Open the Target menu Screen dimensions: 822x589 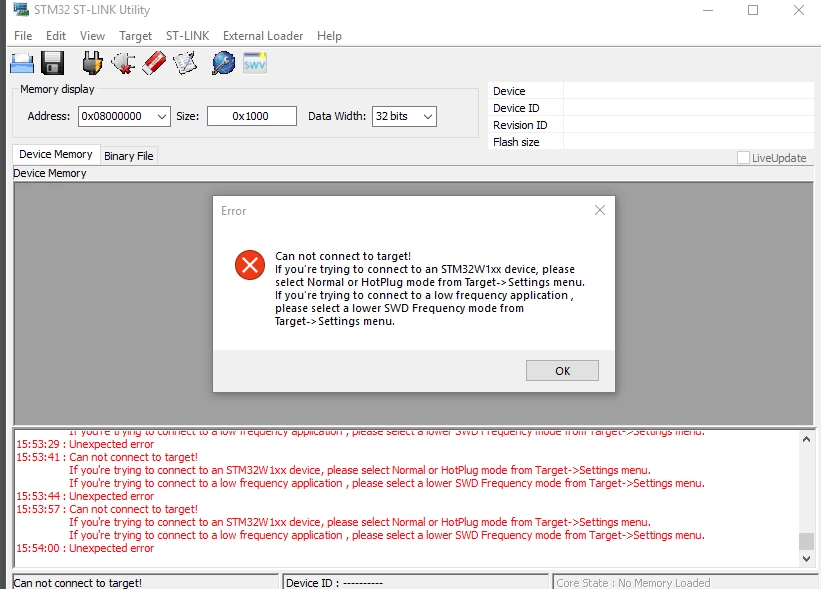pyautogui.click(x=135, y=36)
